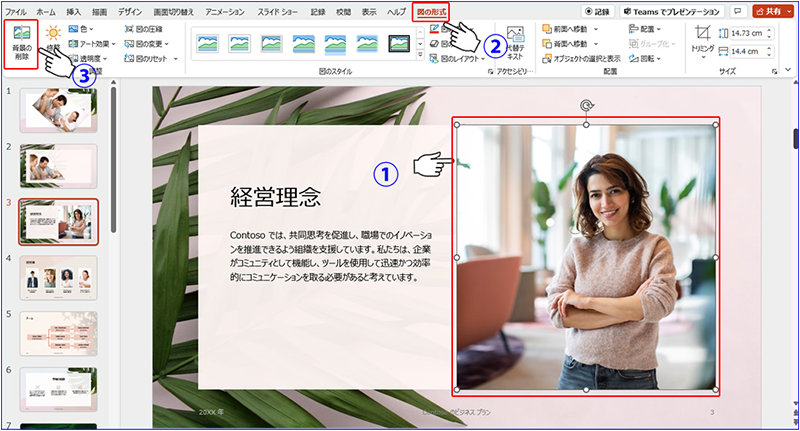Screen dimensions: 800x431
Task: Select slide 2 thumbnail
Action: [x=59, y=166]
